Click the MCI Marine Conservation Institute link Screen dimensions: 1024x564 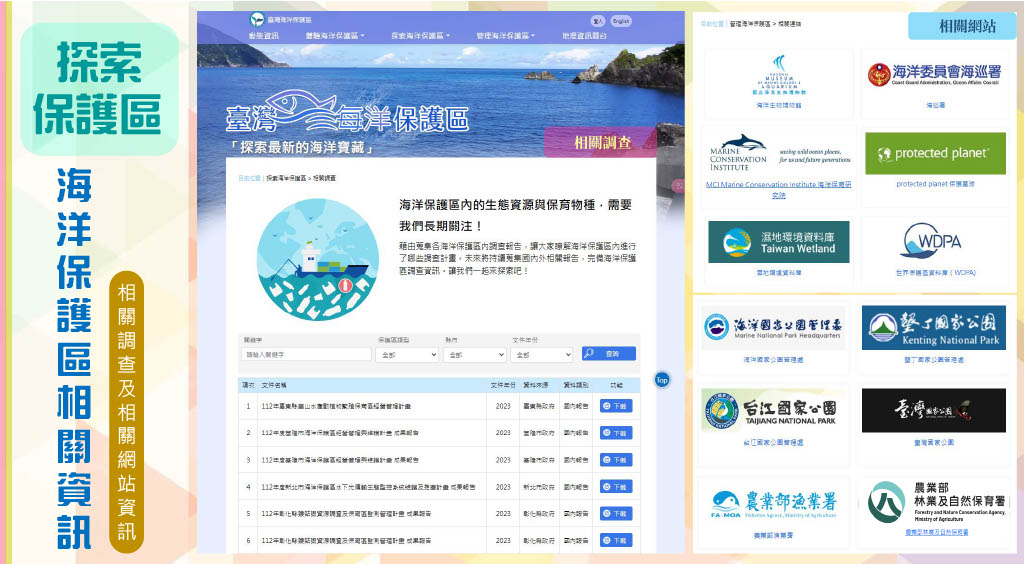(x=778, y=189)
